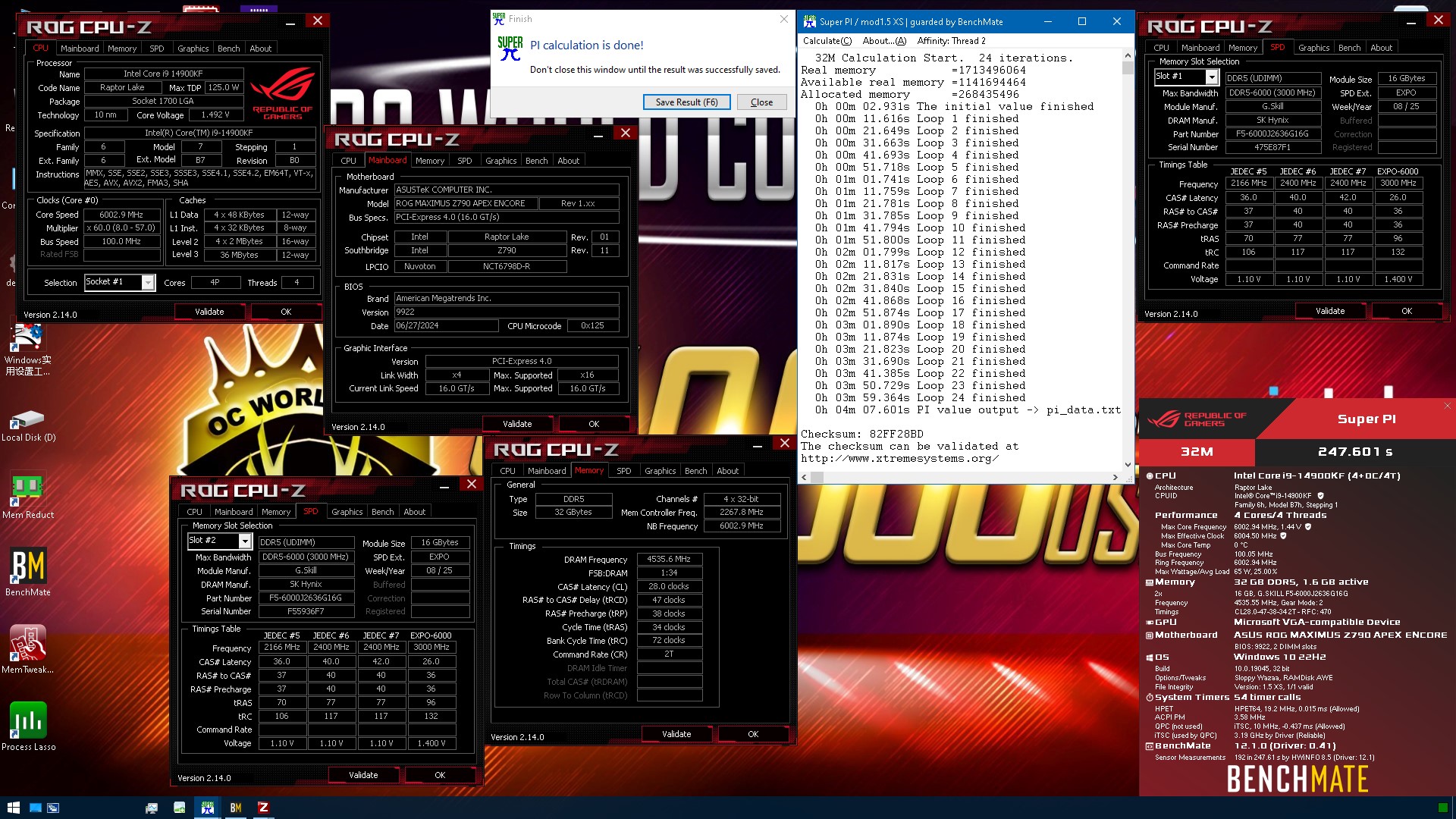Click the shield icon beside CPUID i9-14900KF
This screenshot has width=1456, height=819.
[1320, 496]
